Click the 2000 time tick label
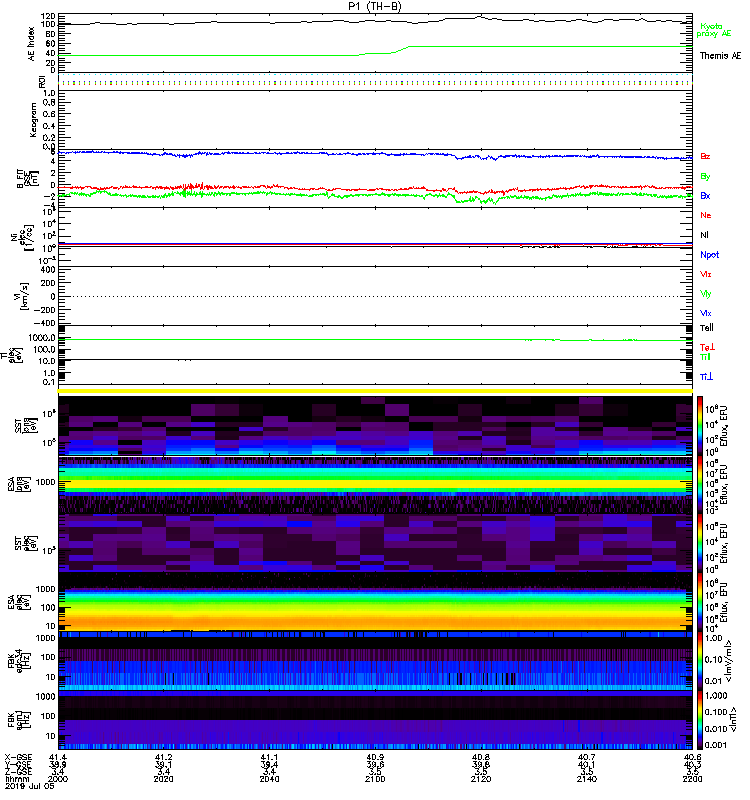 (x=58, y=779)
